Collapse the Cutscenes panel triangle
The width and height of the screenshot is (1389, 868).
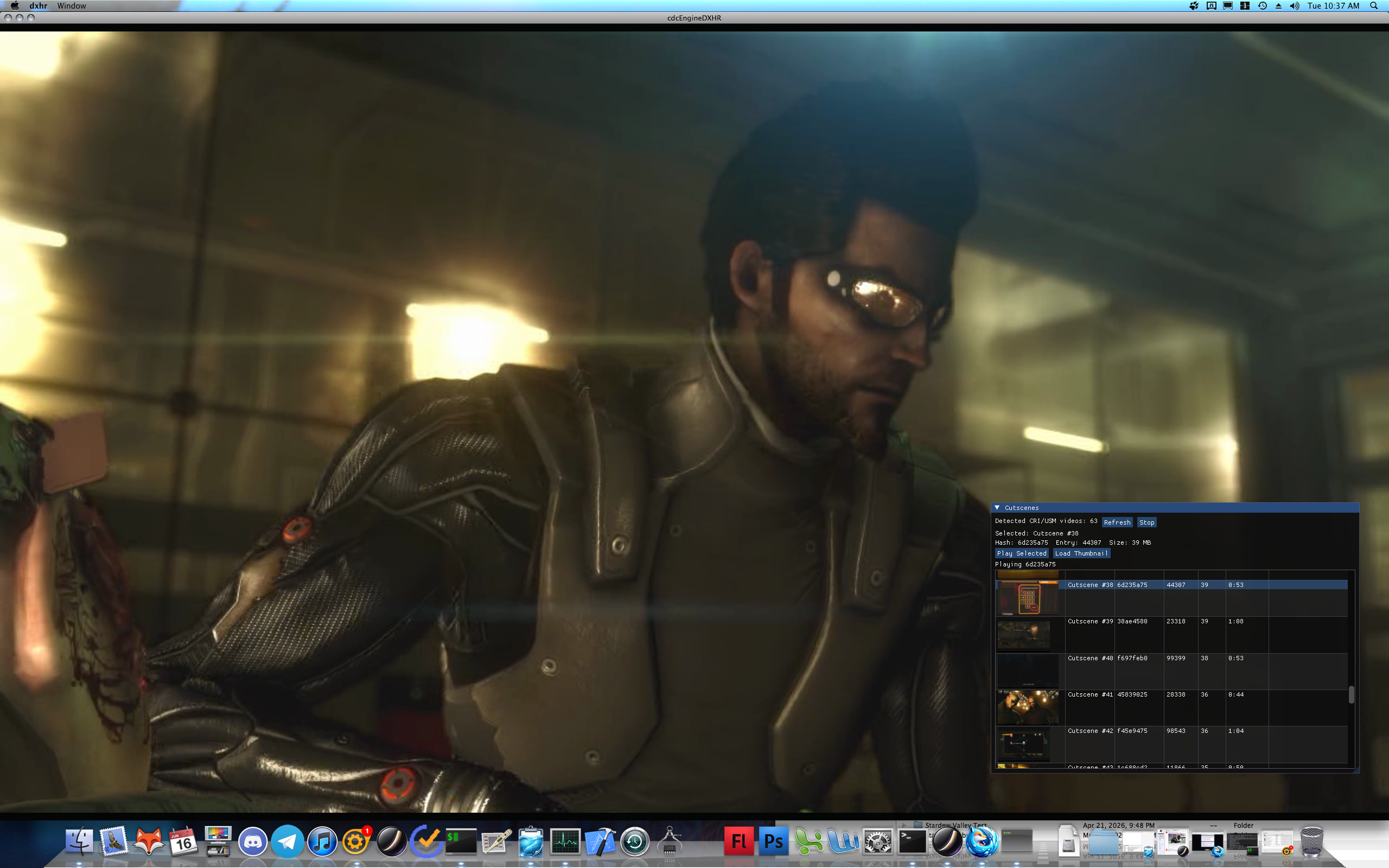coord(998,507)
